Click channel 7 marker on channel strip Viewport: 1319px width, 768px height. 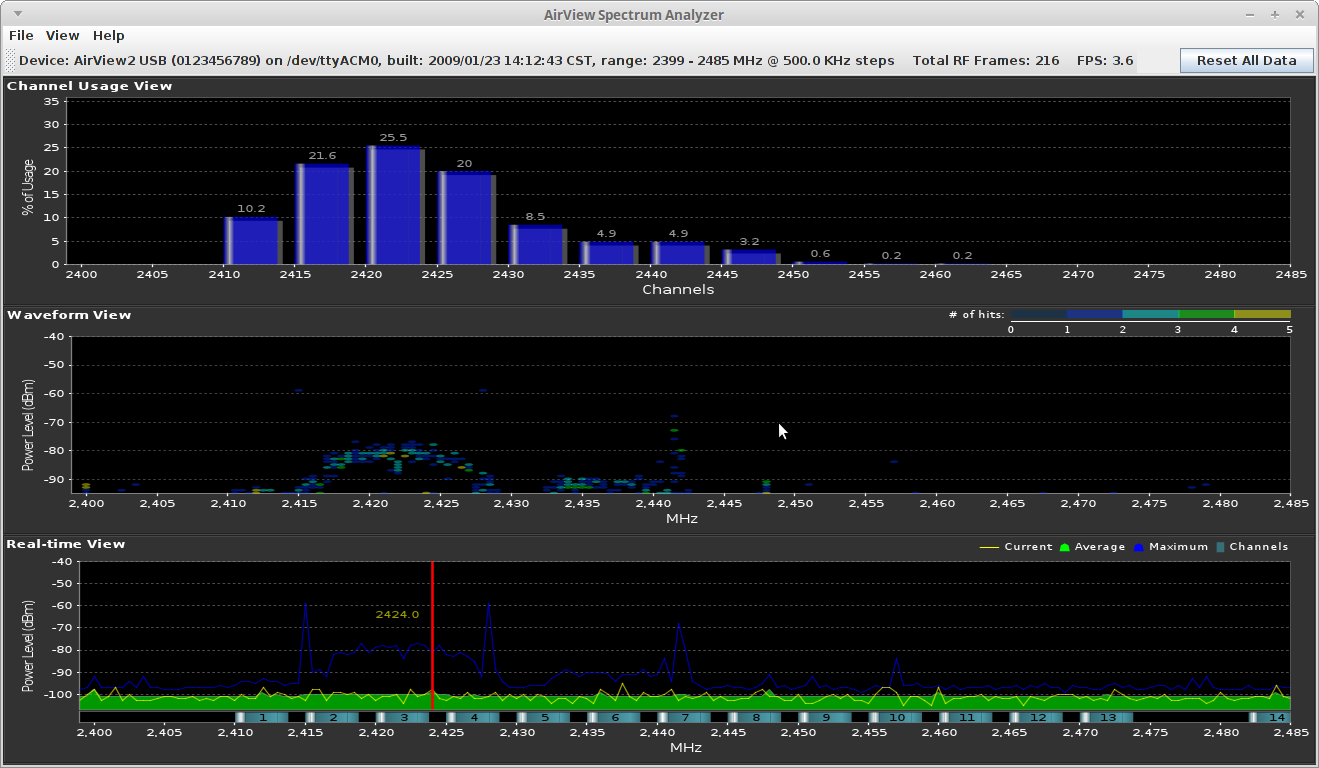point(685,718)
